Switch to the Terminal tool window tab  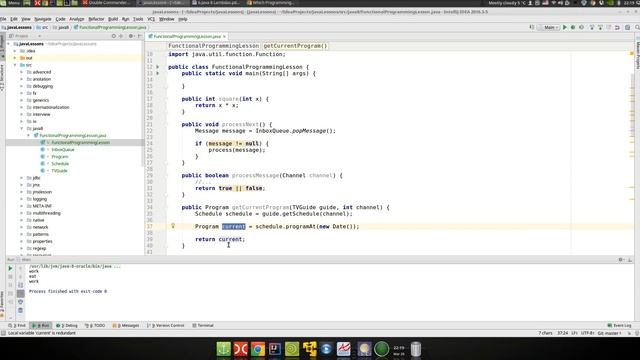(203, 325)
